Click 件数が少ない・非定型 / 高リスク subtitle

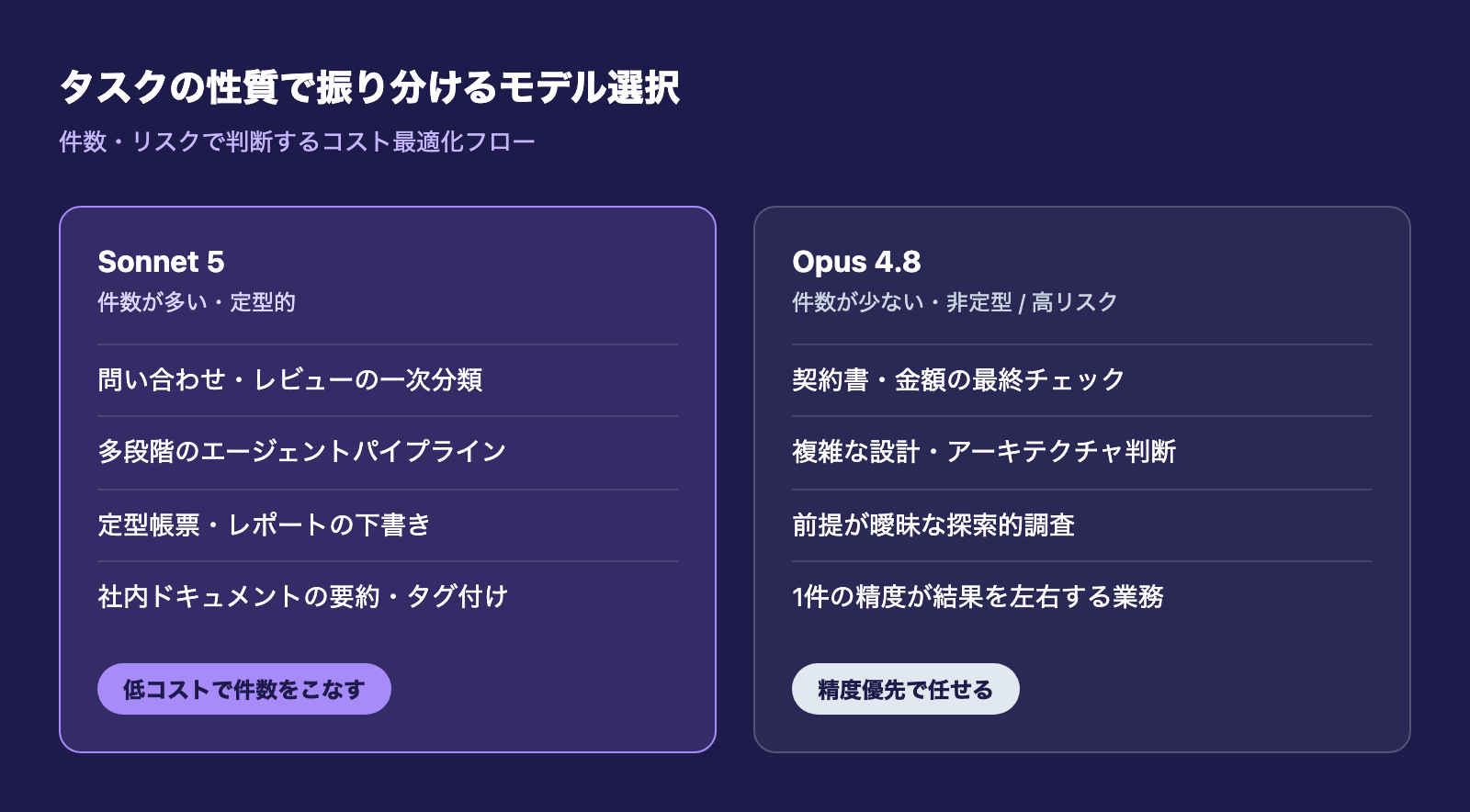tap(955, 302)
